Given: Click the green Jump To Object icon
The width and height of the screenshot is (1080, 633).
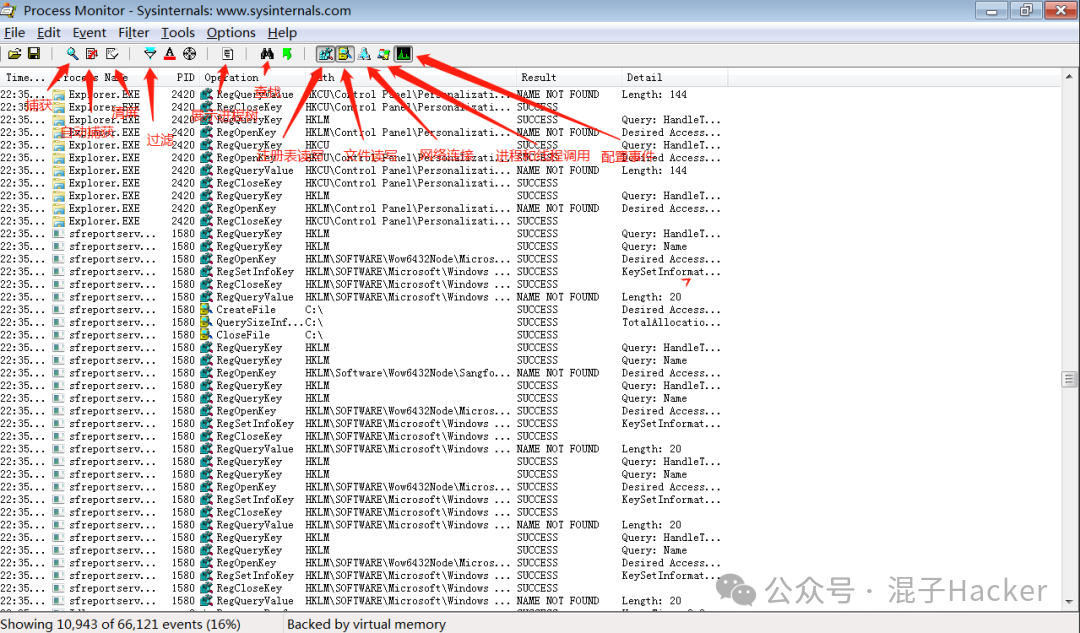Looking at the screenshot, I should point(287,54).
